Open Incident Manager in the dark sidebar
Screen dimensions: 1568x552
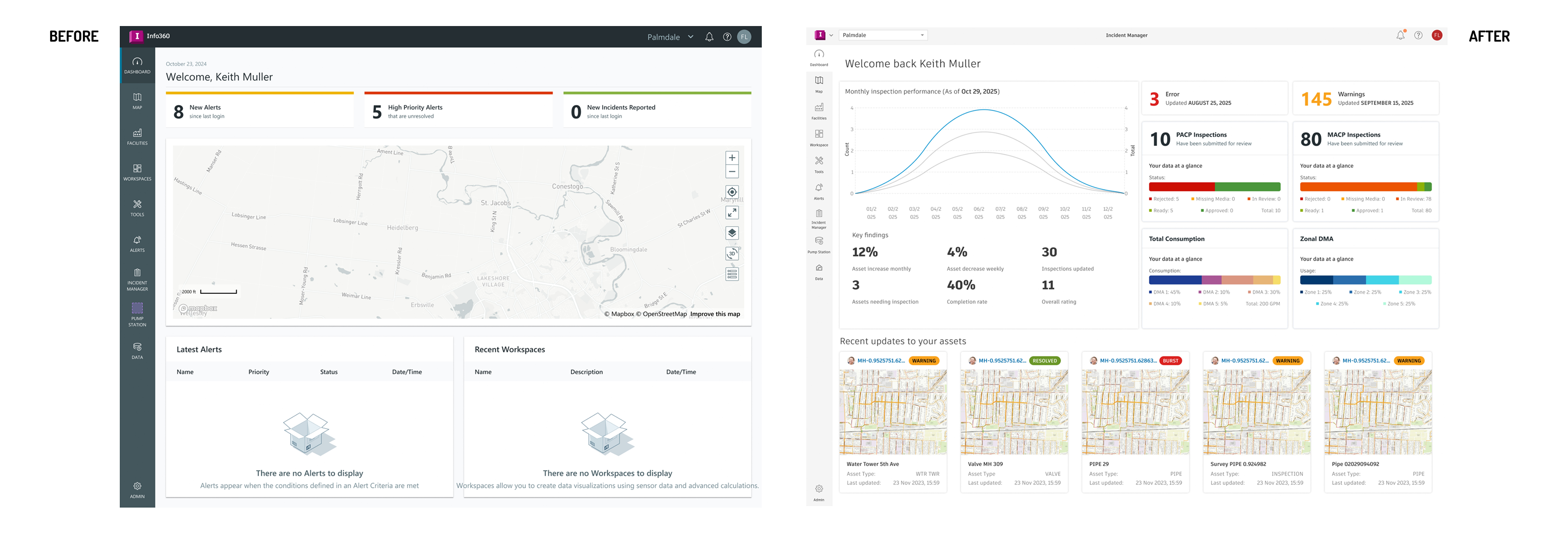tap(138, 280)
